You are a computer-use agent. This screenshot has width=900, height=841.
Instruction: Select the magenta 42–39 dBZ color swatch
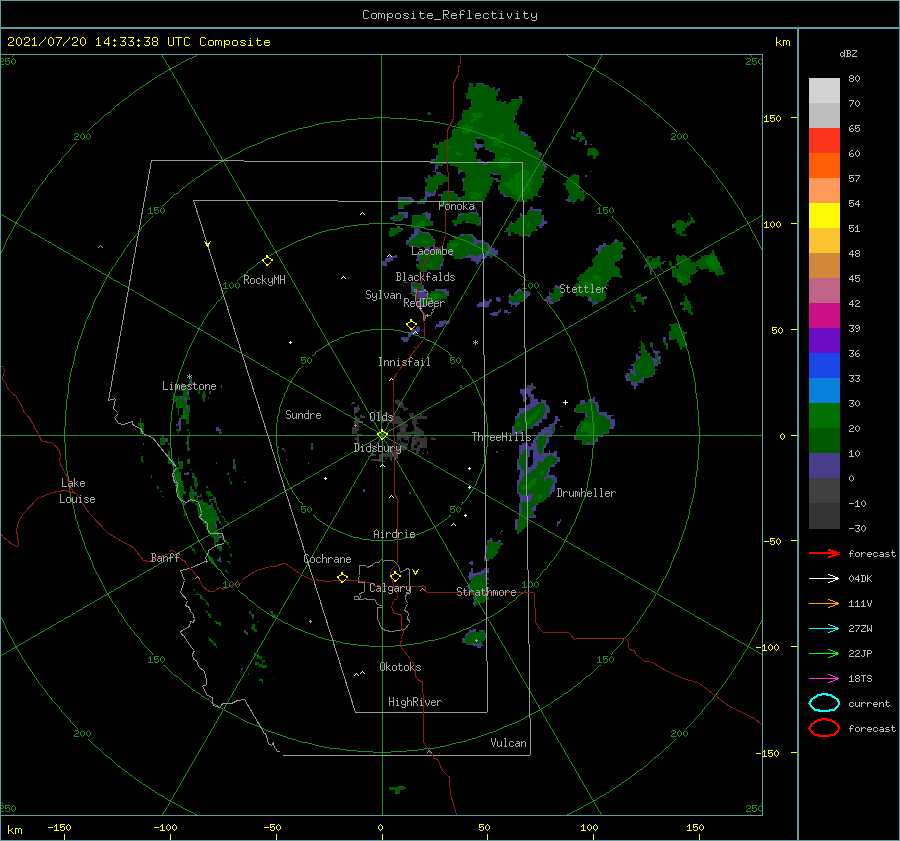(x=824, y=315)
